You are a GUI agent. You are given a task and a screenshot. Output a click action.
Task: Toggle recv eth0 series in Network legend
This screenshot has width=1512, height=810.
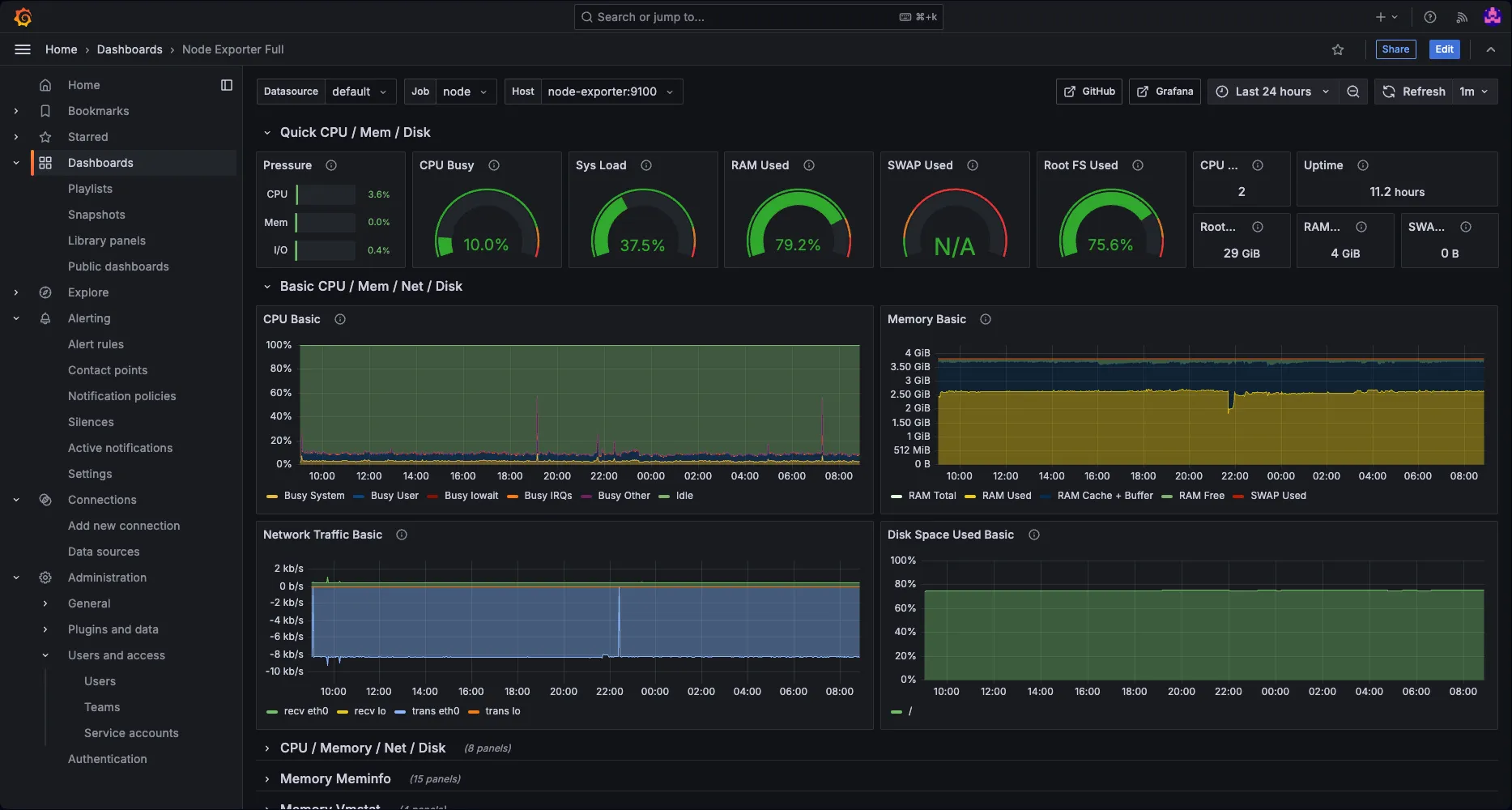(x=306, y=711)
